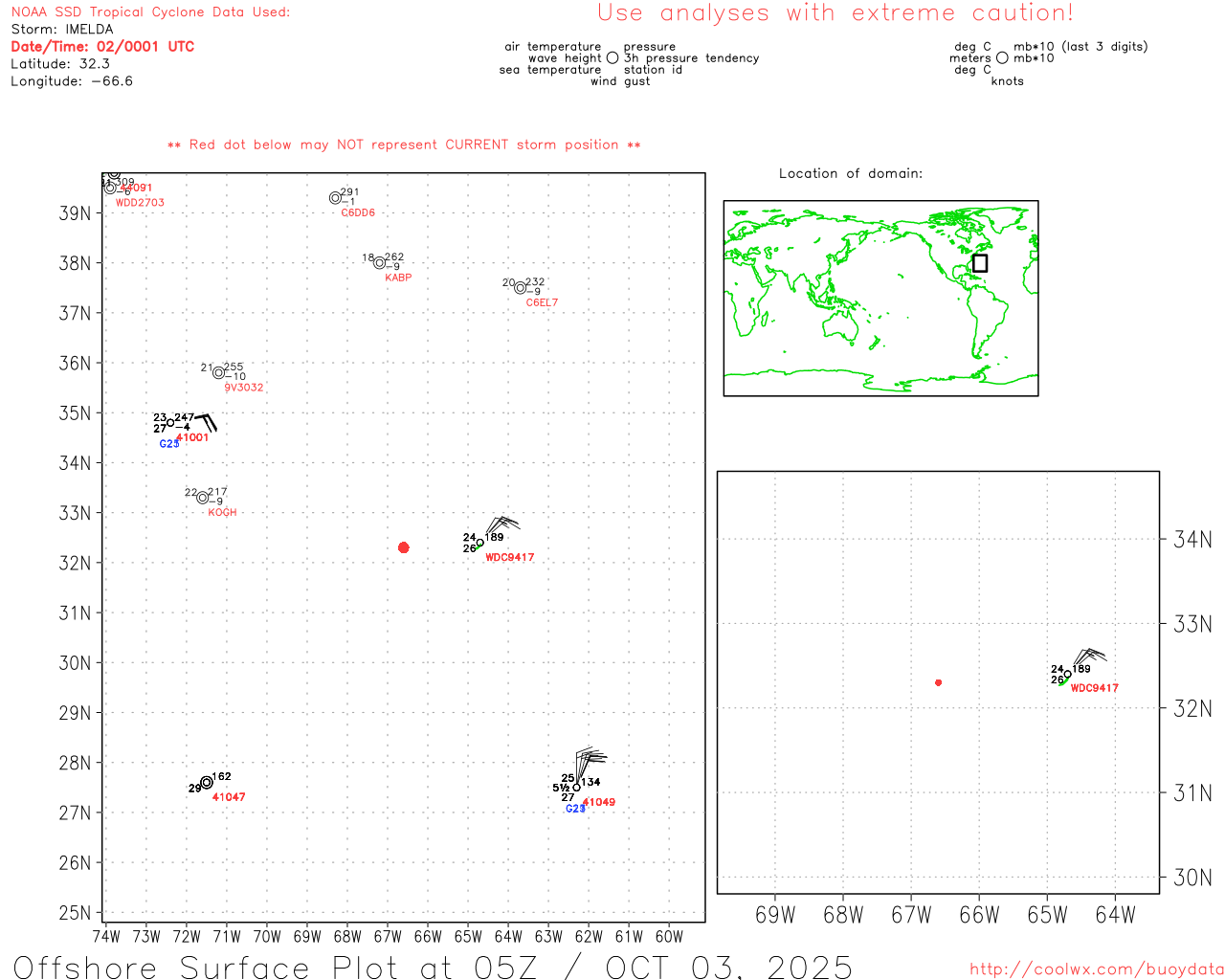Click the red dot in the zoomed inset map
The width and height of the screenshot is (1225, 980).
938,682
